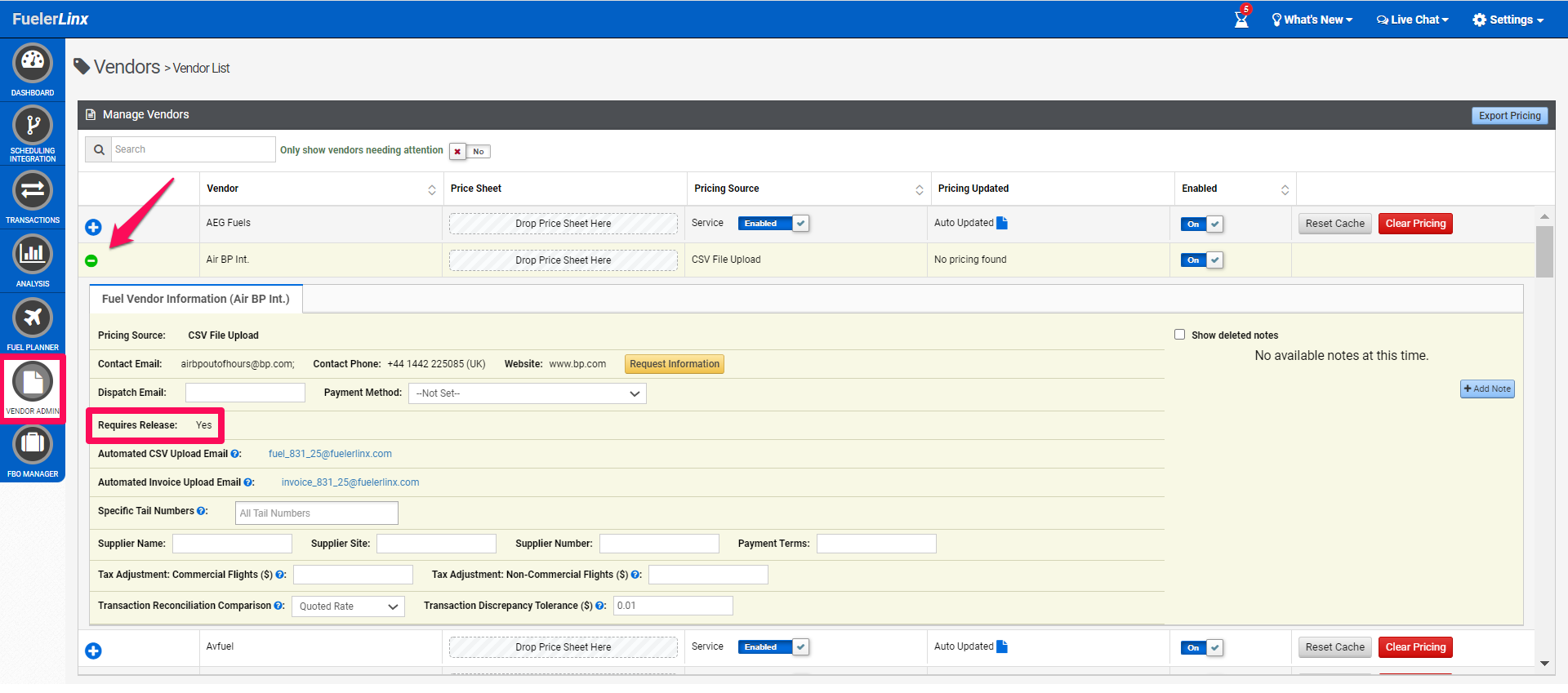The width and height of the screenshot is (1568, 693).
Task: Open Fuel Planner airplane icon
Action: point(33,318)
